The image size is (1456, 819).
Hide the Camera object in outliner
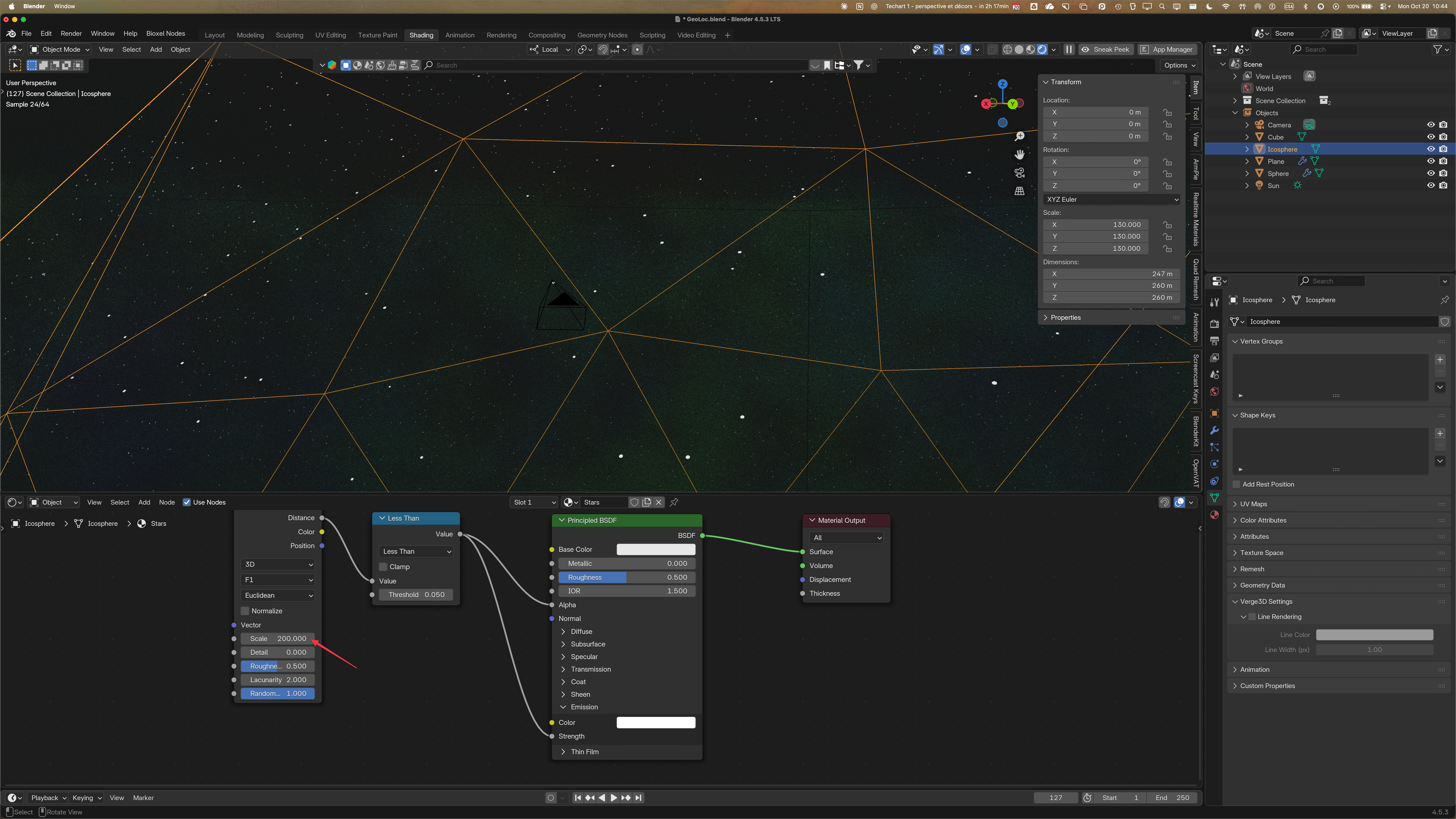(1431, 125)
